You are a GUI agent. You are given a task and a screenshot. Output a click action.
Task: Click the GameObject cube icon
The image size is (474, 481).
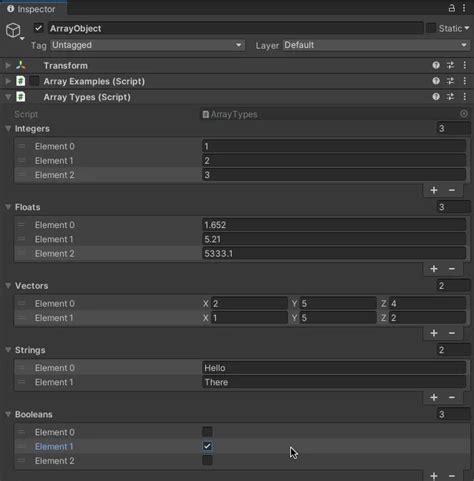coord(13,30)
